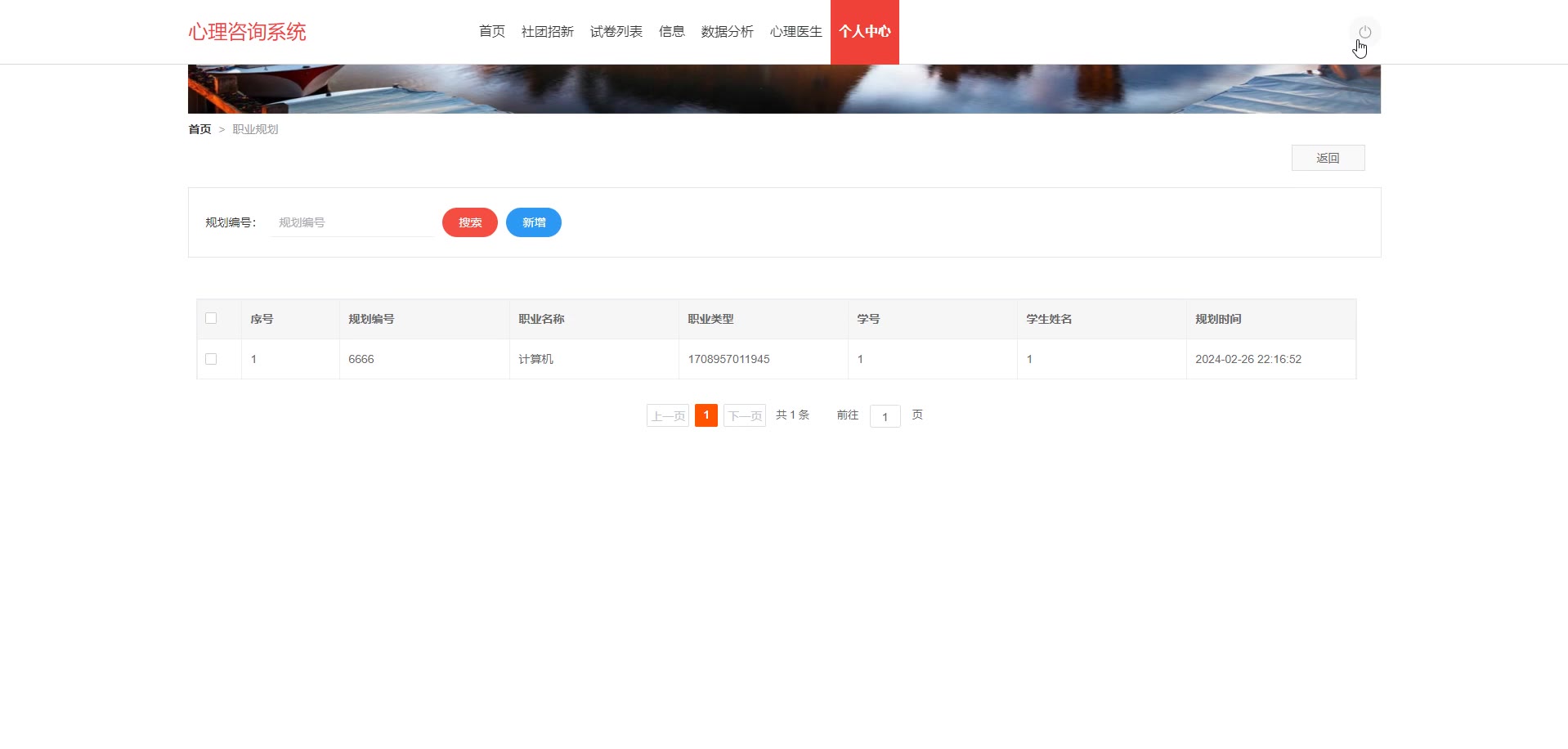
Task: Click the 计算机 cell
Action: [x=594, y=359]
